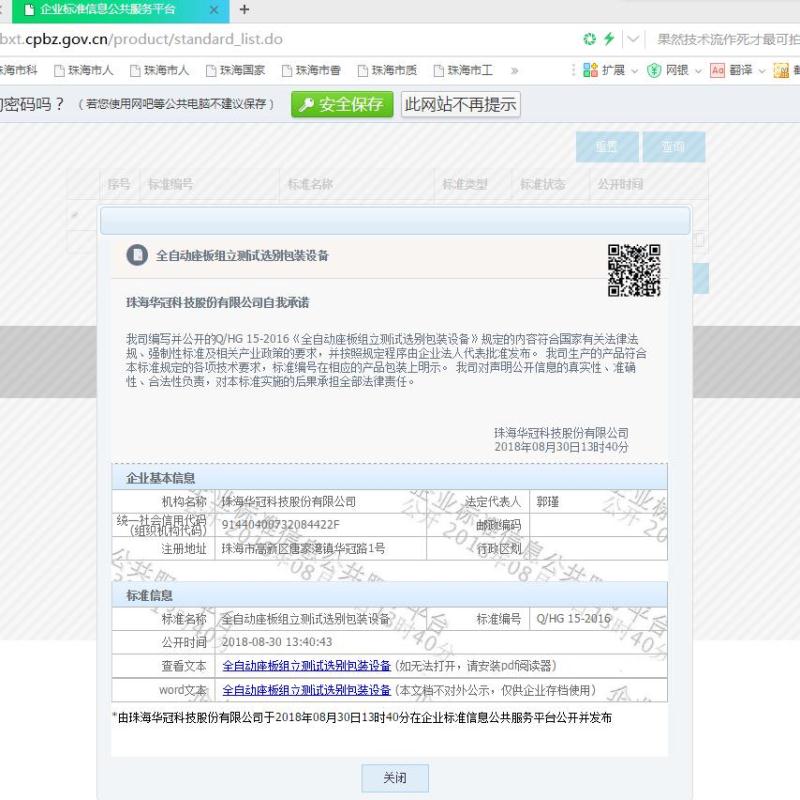The width and height of the screenshot is (800, 800).
Task: Close the 企业标准信息公共服务平台 browser tab
Action: pyautogui.click(x=214, y=10)
